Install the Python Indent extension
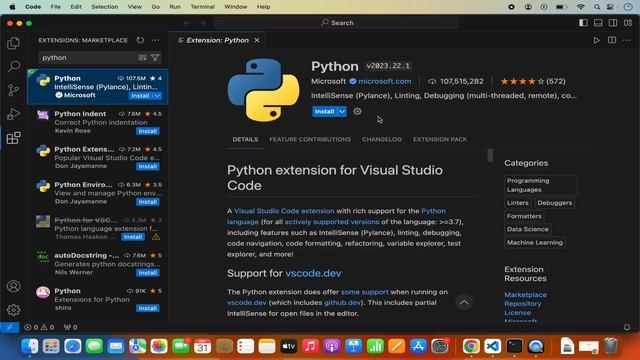The height and width of the screenshot is (360, 640). pyautogui.click(x=148, y=131)
